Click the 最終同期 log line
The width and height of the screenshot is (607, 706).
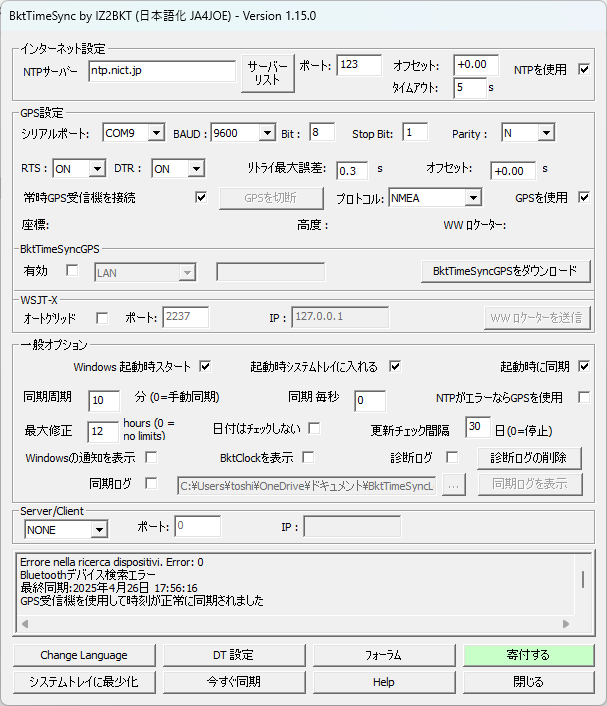tap(109, 588)
